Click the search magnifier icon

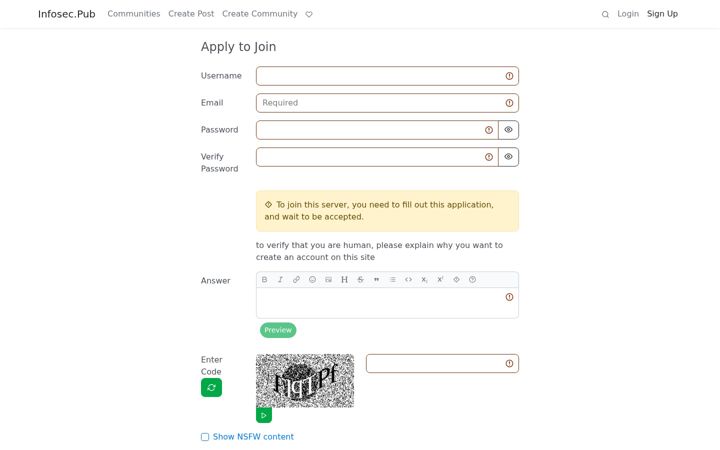pyautogui.click(x=605, y=14)
